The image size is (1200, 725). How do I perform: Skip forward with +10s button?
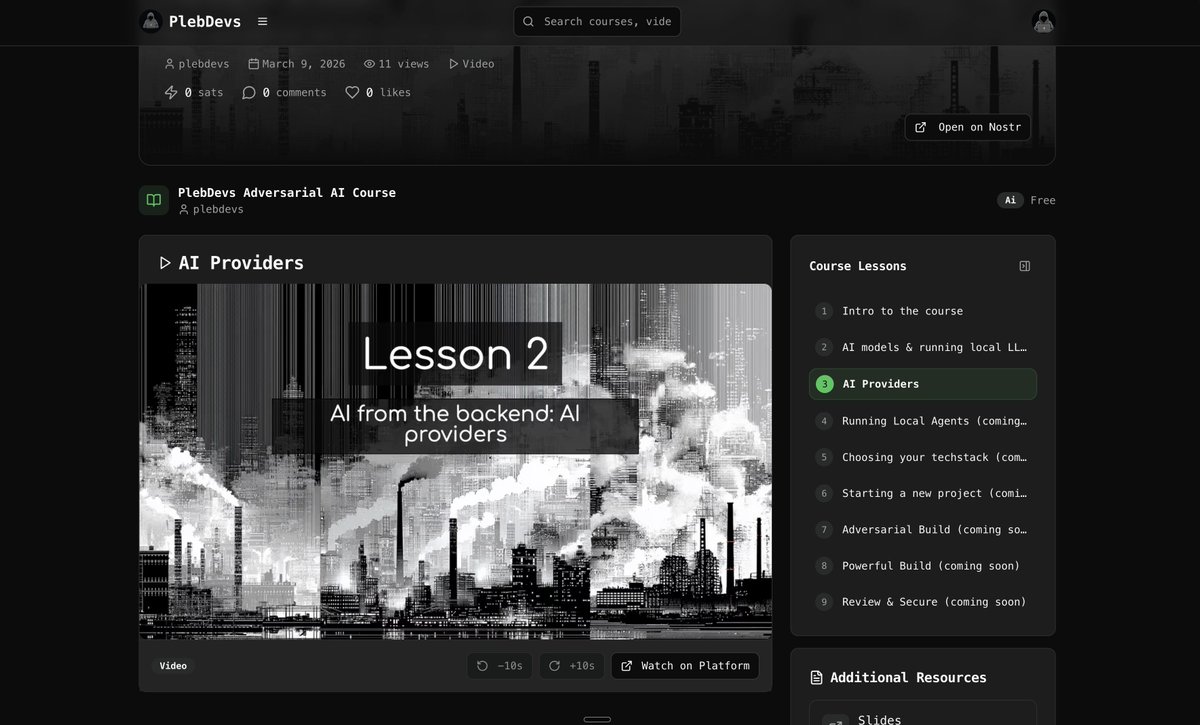pyautogui.click(x=572, y=666)
